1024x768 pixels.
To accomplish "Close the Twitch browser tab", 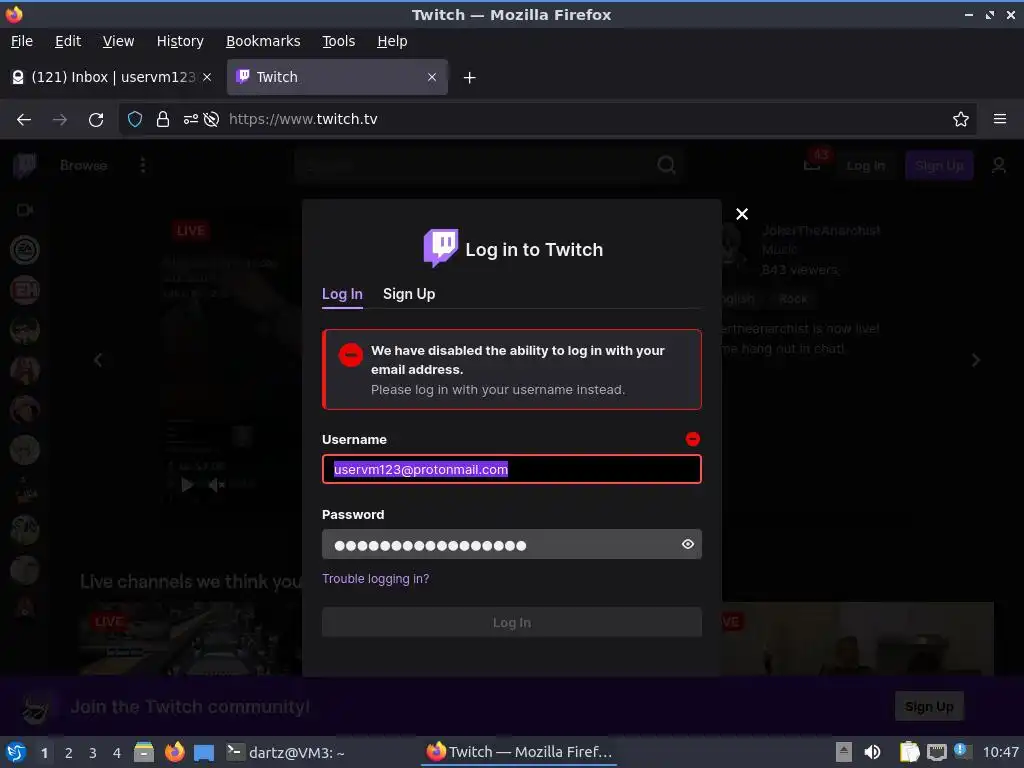I will tap(432, 77).
